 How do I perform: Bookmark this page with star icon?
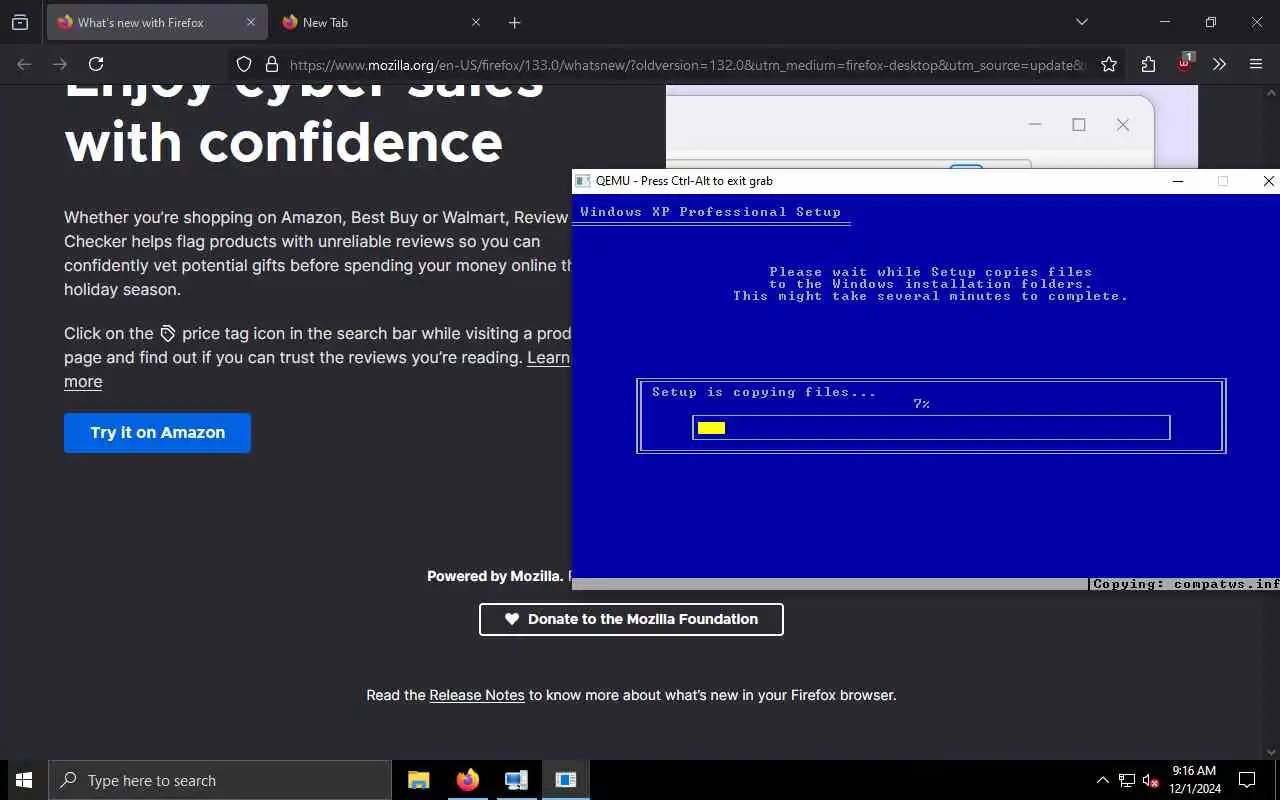click(x=1109, y=65)
